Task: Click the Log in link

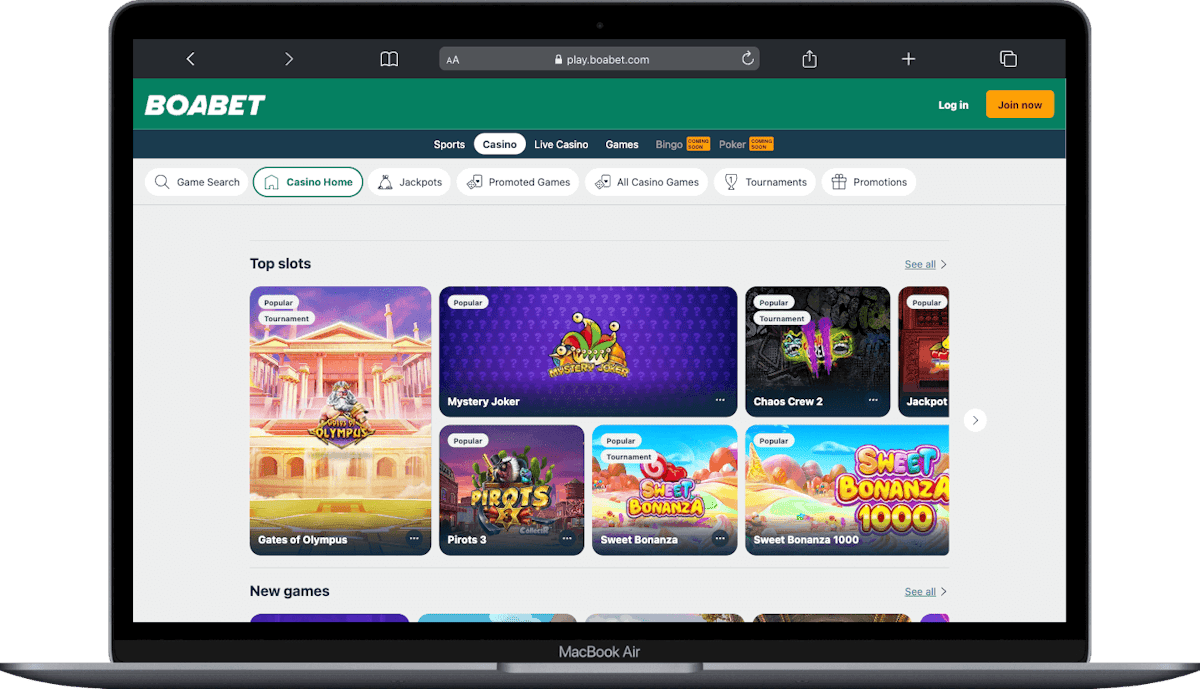Action: point(953,105)
